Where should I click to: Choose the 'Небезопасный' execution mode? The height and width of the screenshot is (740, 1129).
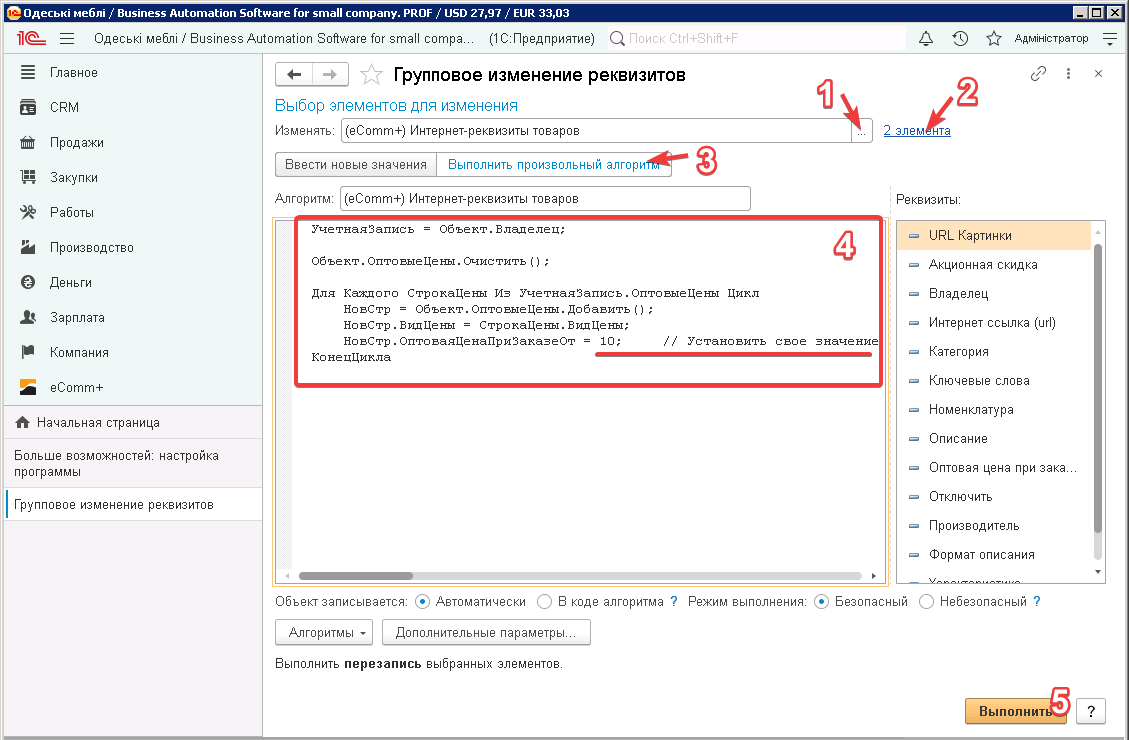point(926,602)
